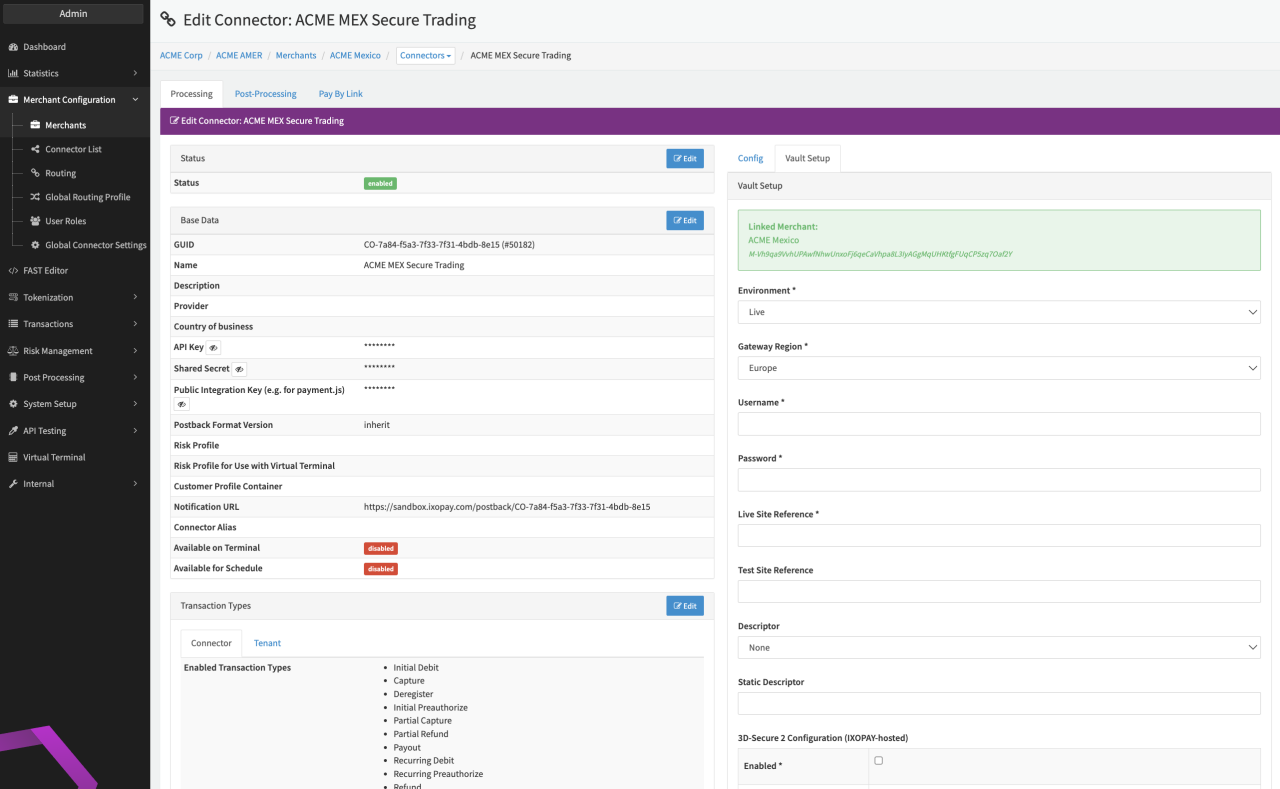Click the Username input field
Viewport: 1280px width, 789px height.
point(998,424)
